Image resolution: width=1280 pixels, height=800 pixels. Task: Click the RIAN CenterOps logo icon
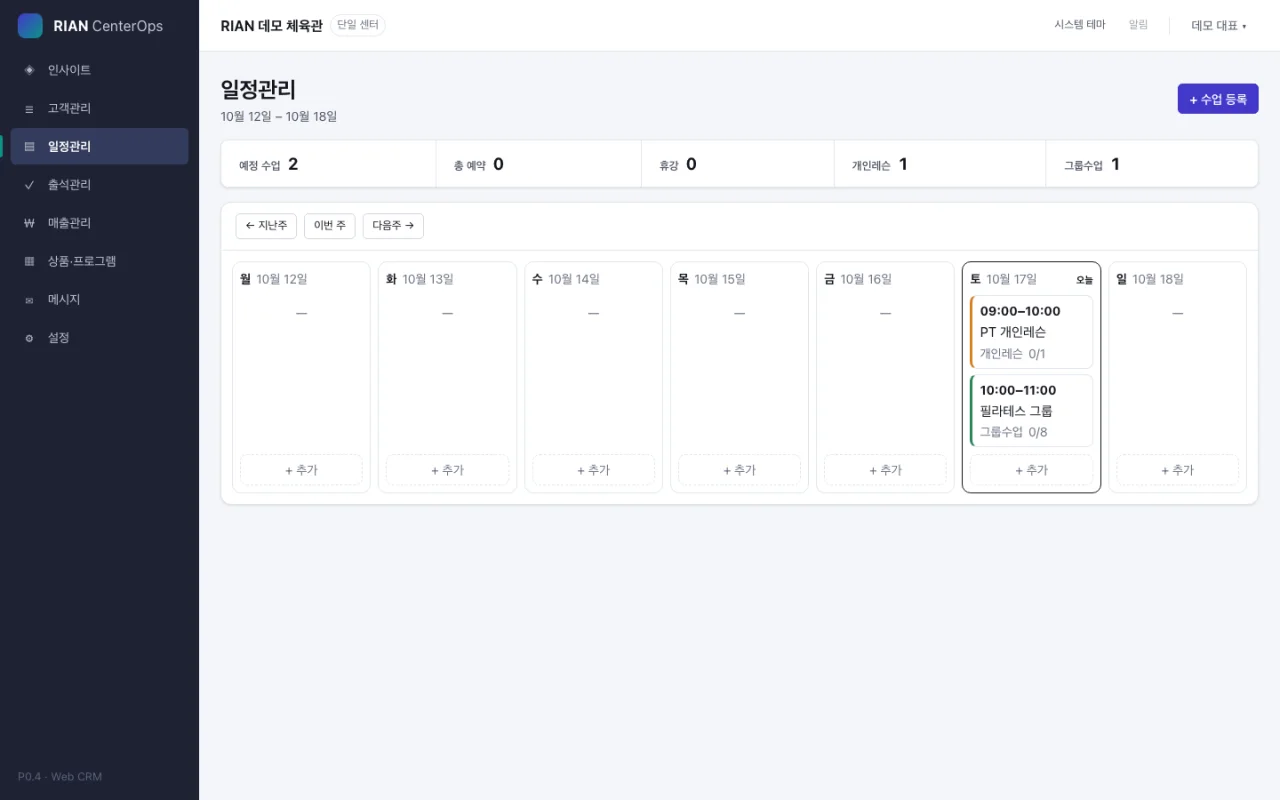(x=30, y=26)
